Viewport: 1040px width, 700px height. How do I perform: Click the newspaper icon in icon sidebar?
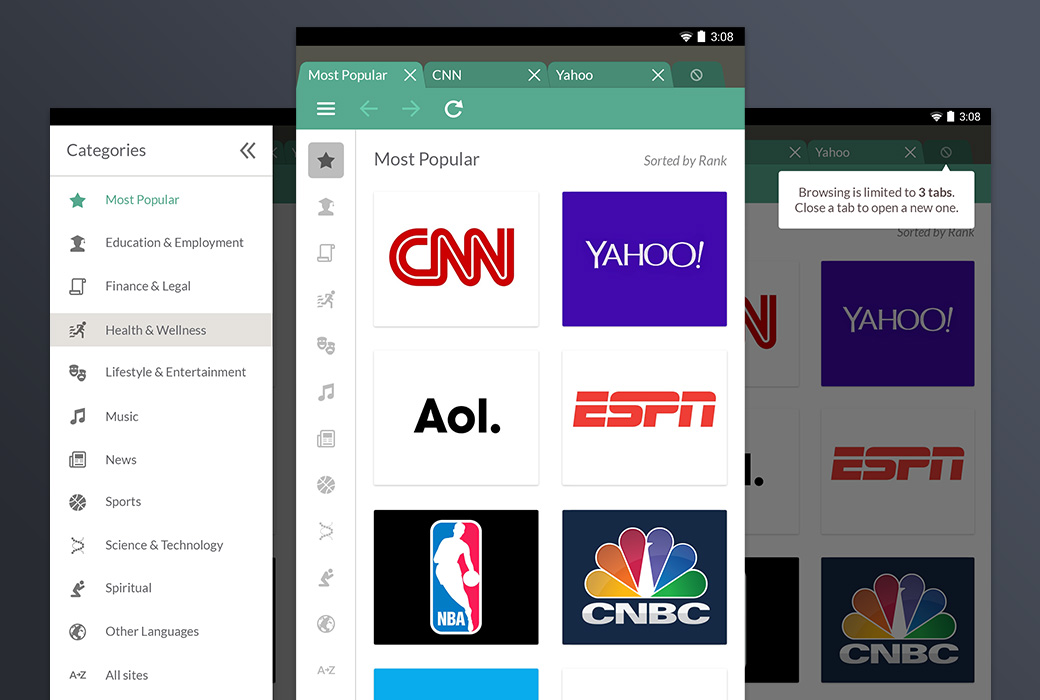pos(326,439)
